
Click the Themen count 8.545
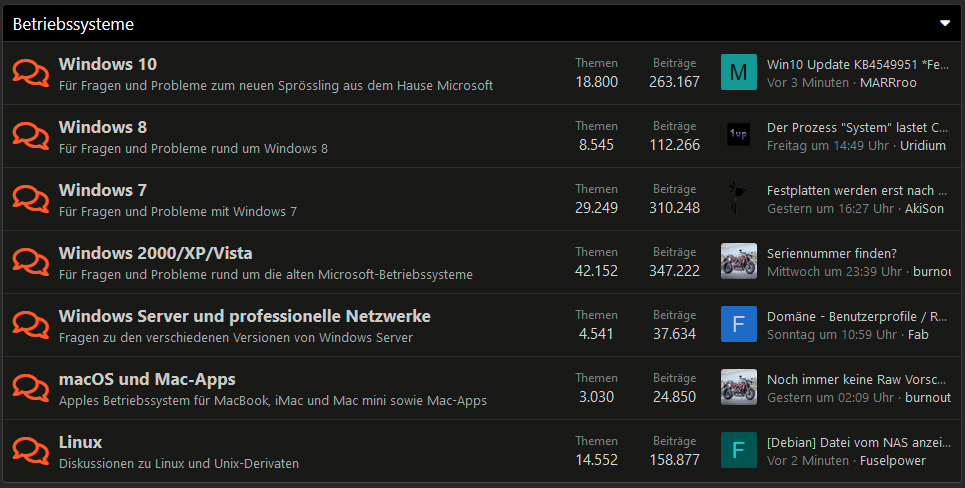tap(596, 145)
